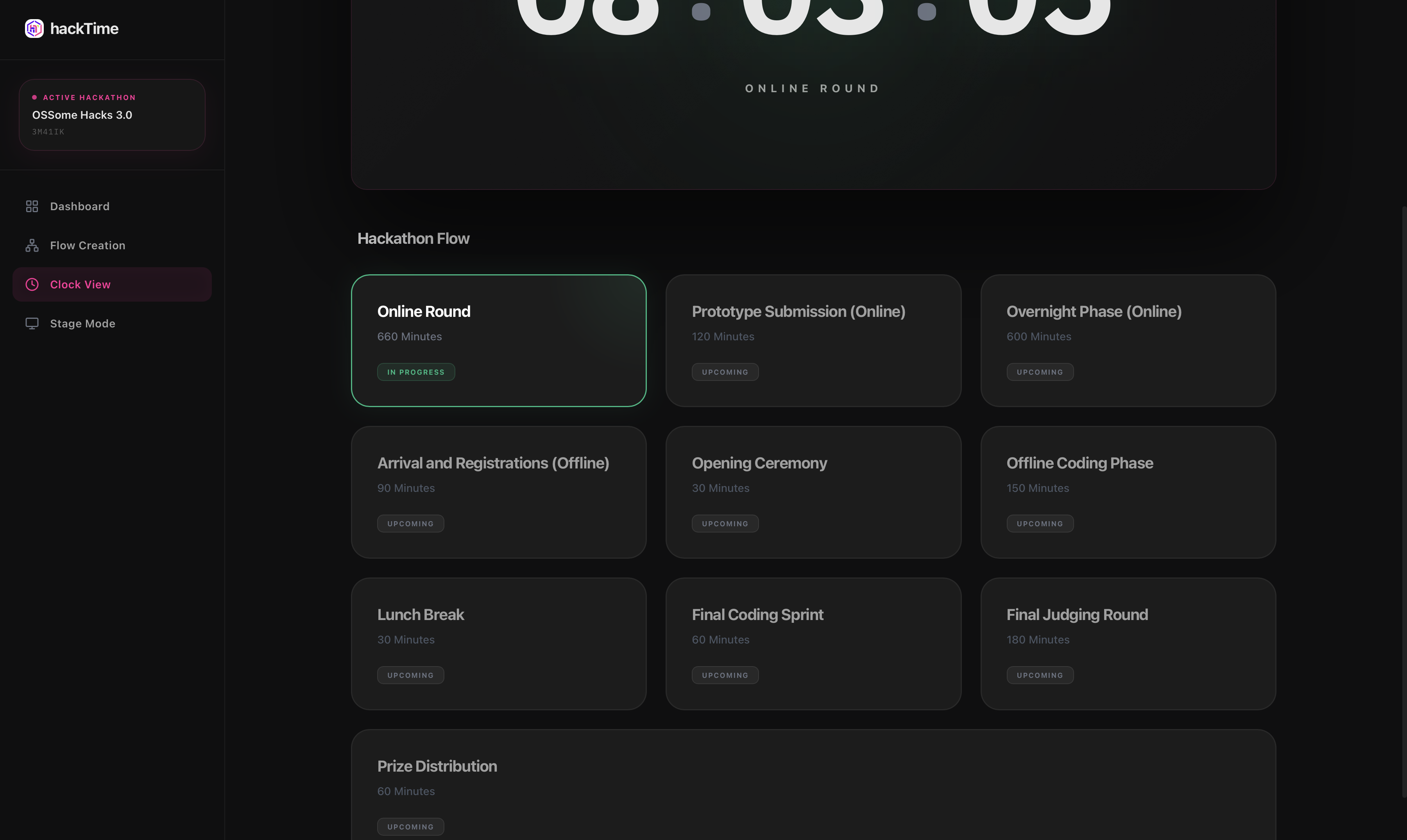Click the hackTime logo icon
The image size is (1407, 840).
[33, 28]
